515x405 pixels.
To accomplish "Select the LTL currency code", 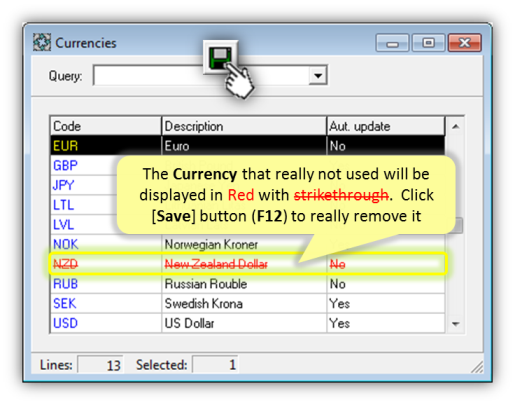I will [x=63, y=205].
